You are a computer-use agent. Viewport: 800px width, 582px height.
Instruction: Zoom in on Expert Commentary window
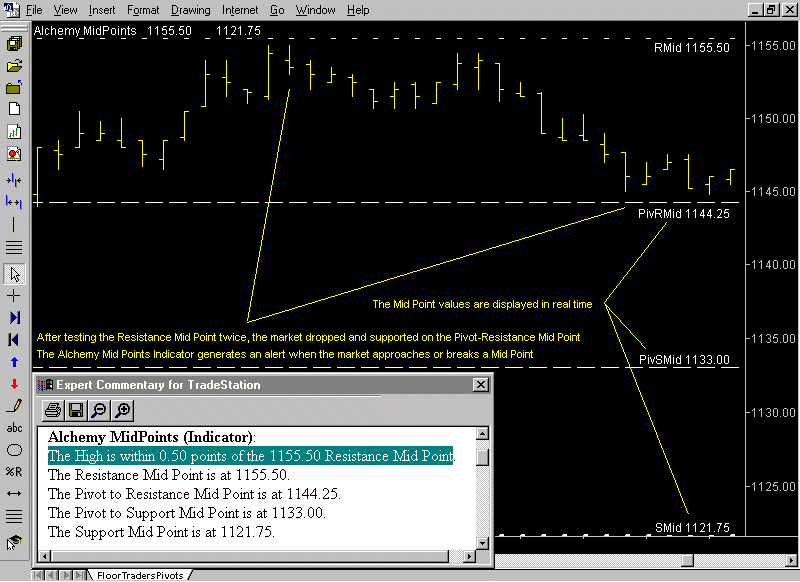click(122, 410)
